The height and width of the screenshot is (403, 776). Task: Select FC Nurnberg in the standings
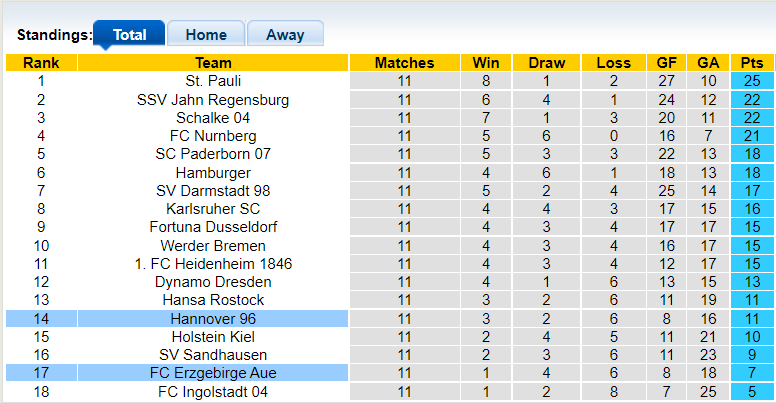213,136
